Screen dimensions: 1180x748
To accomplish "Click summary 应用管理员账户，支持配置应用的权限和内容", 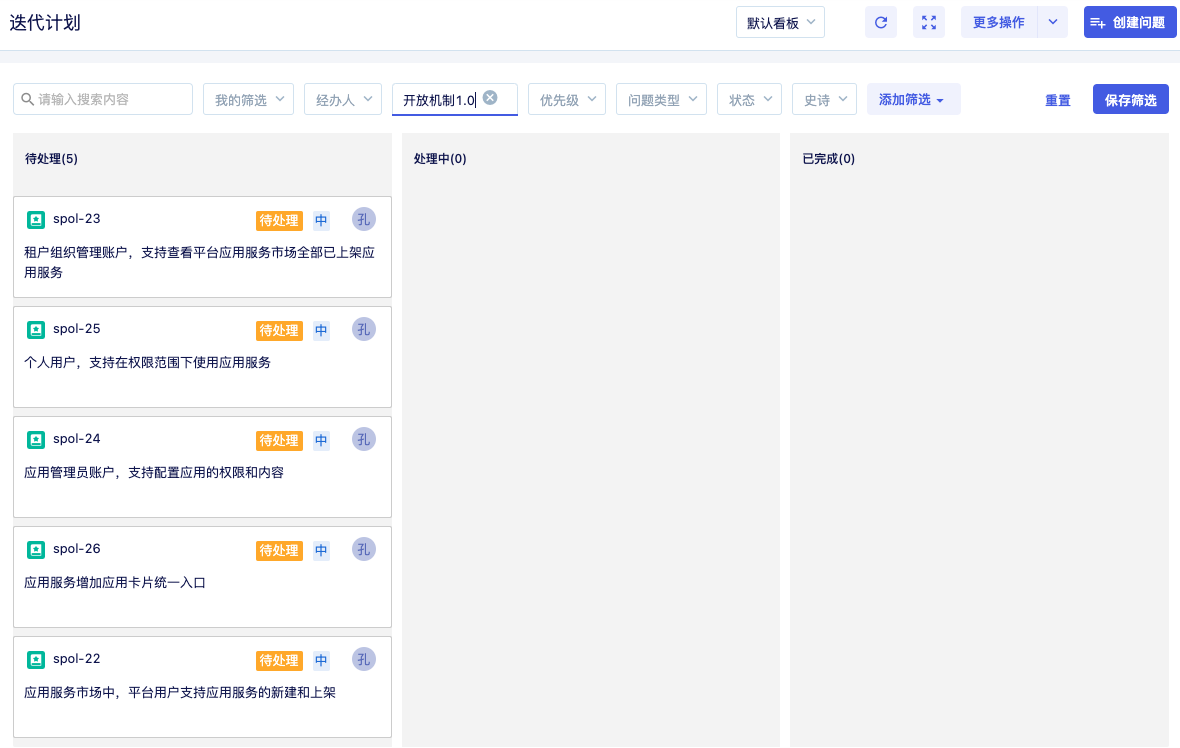I will [154, 473].
